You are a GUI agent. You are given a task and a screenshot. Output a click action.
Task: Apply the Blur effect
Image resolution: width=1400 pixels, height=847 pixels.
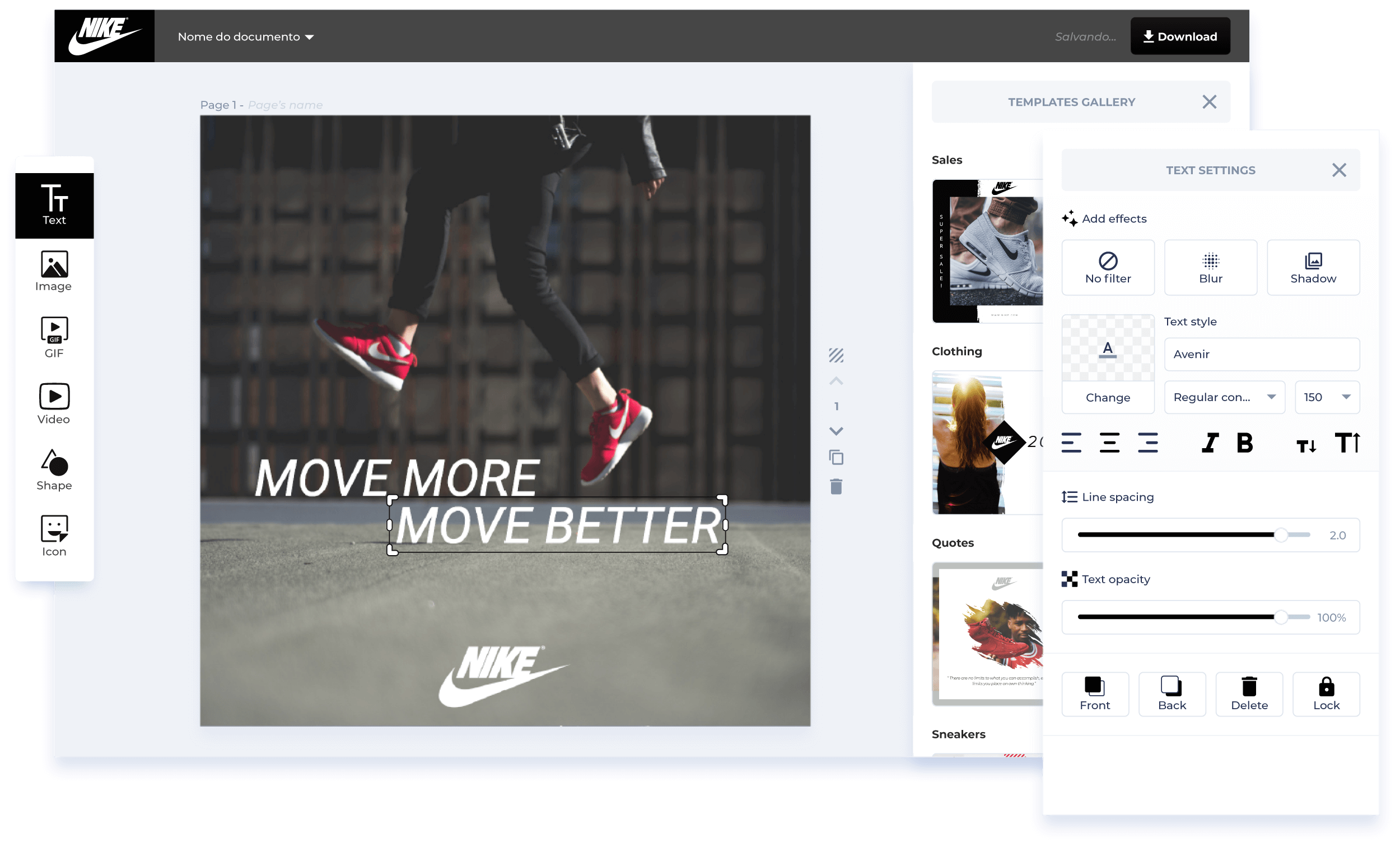point(1210,268)
